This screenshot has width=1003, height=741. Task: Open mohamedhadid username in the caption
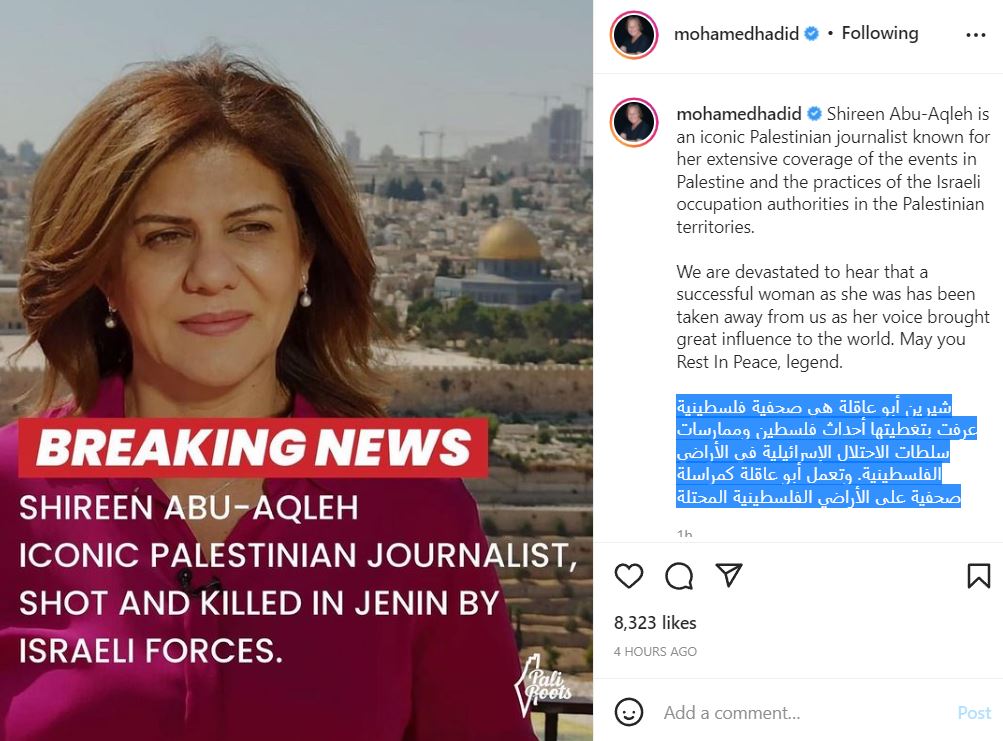(739, 114)
